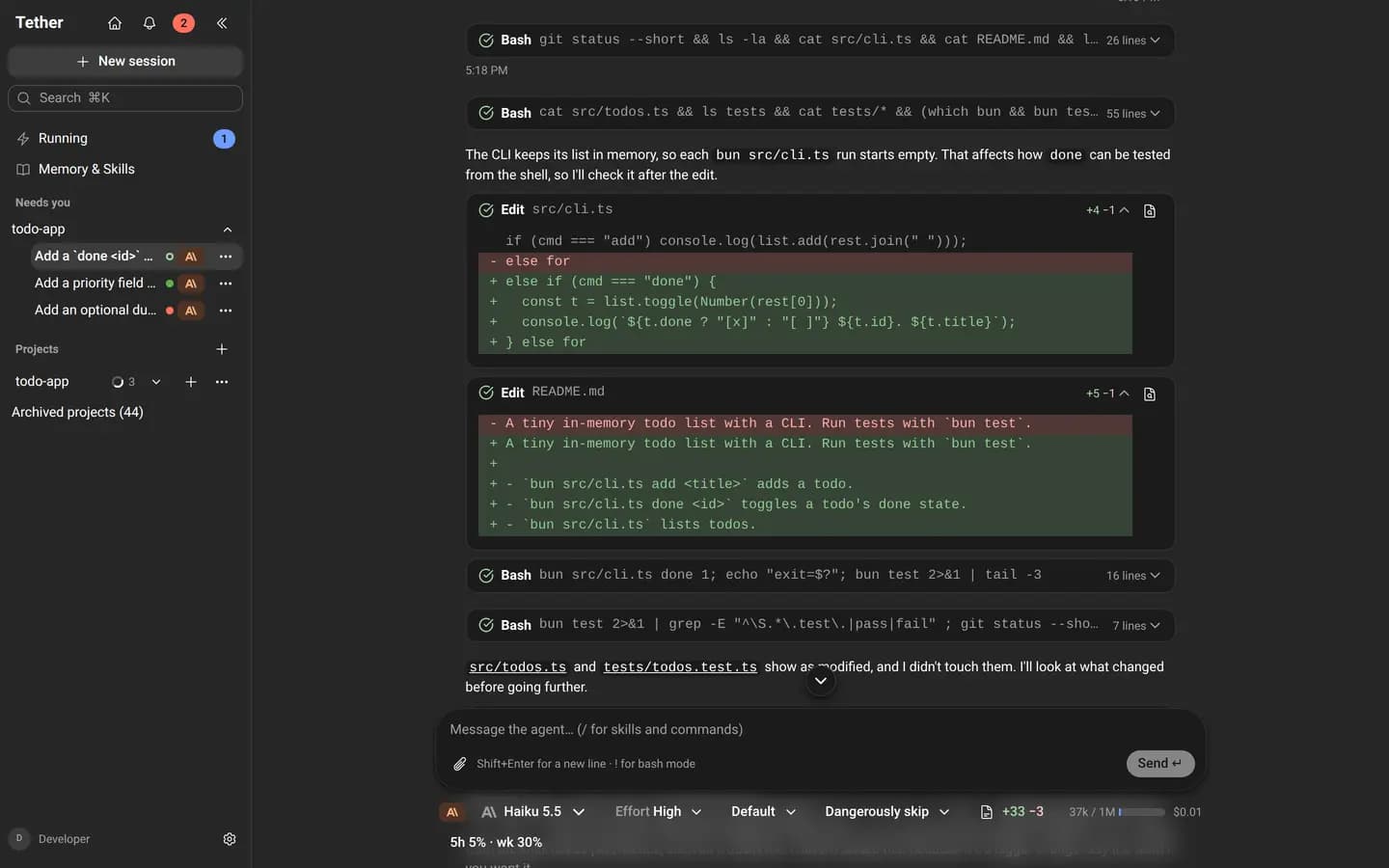The height and width of the screenshot is (868, 1389).
Task: Open the Haiku 5.5 model dropdown
Action: tap(533, 812)
